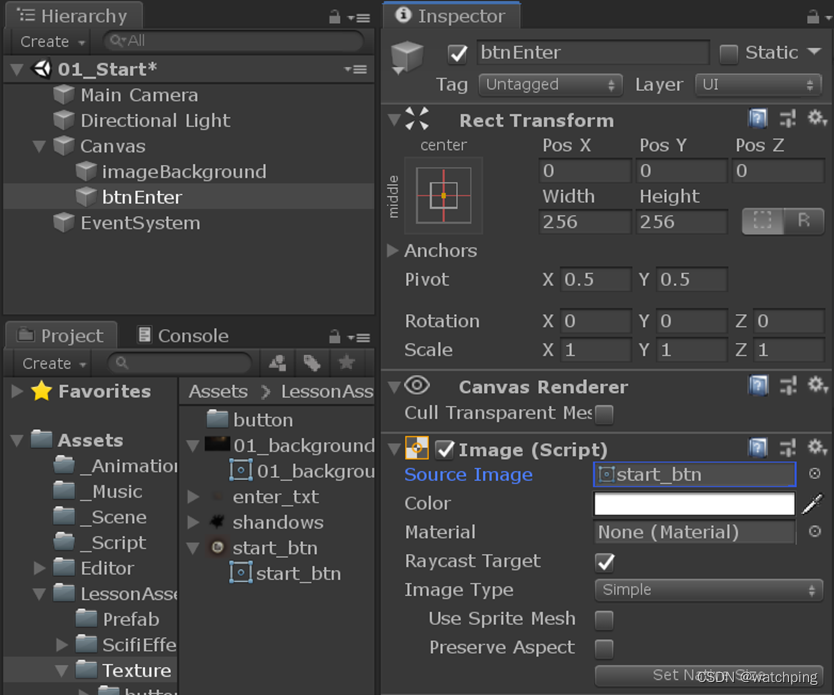834x695 pixels.
Task: Click the btnEnter GameObject cube icon
Action: (x=407, y=57)
